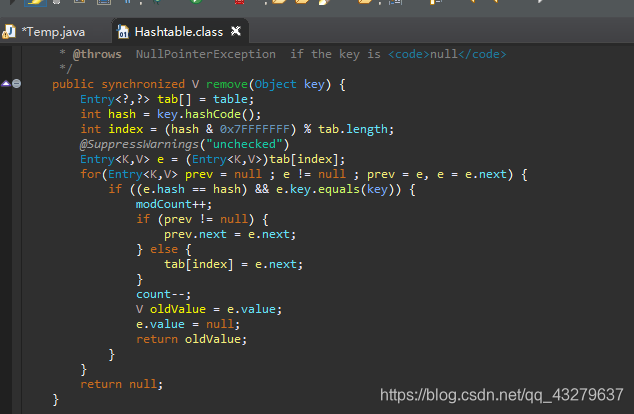The height and width of the screenshot is (414, 634).
Task: Click the '<code>' tag in the Javadoc comment
Action: (409, 54)
